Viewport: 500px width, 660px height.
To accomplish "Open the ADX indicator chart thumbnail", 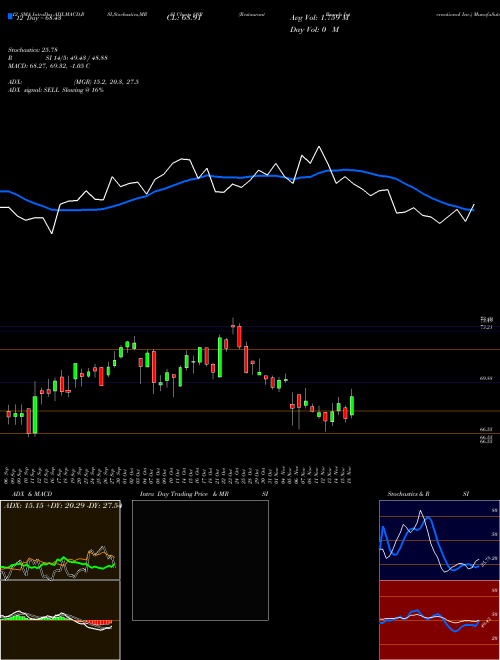I will point(60,540).
